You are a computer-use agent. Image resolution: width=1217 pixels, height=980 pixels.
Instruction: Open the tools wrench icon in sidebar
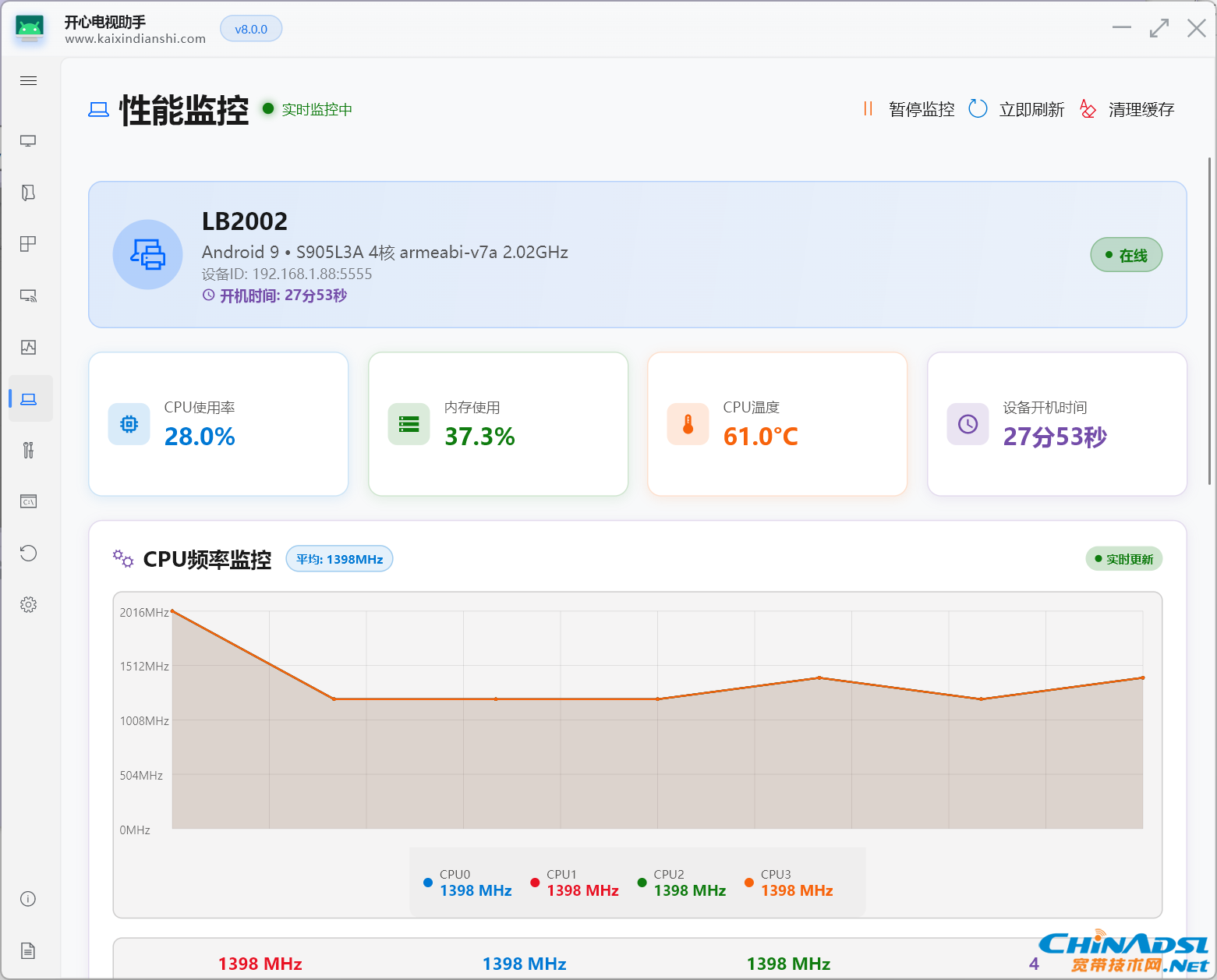click(29, 450)
